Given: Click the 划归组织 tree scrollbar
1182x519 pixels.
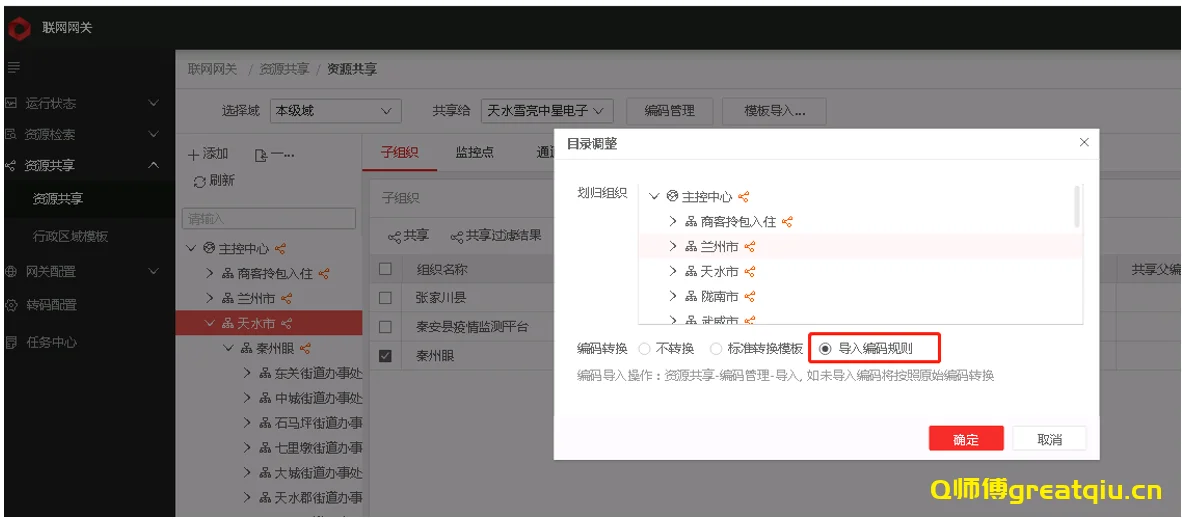Looking at the screenshot, I should click(1077, 206).
